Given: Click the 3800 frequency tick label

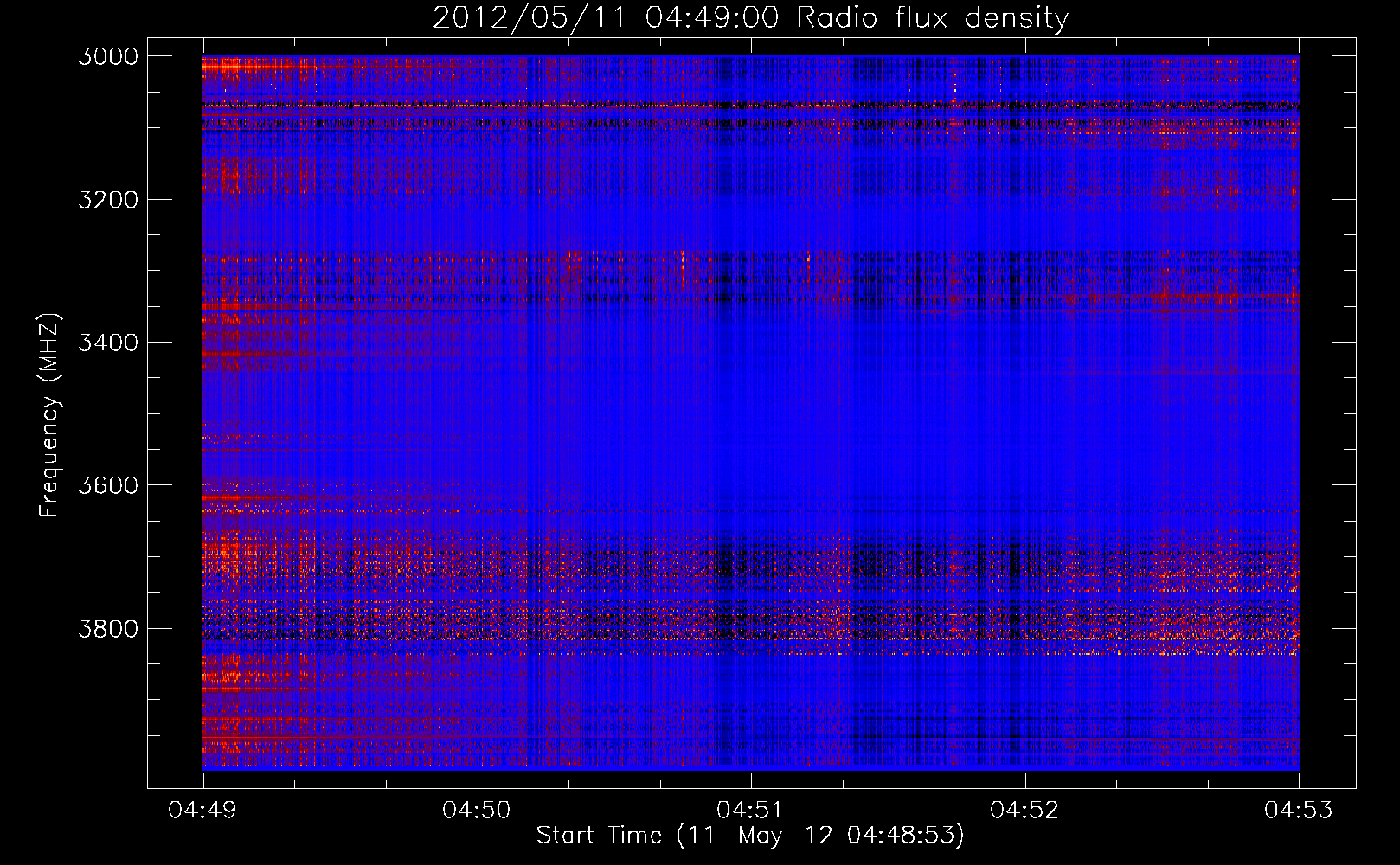Looking at the screenshot, I should [108, 628].
